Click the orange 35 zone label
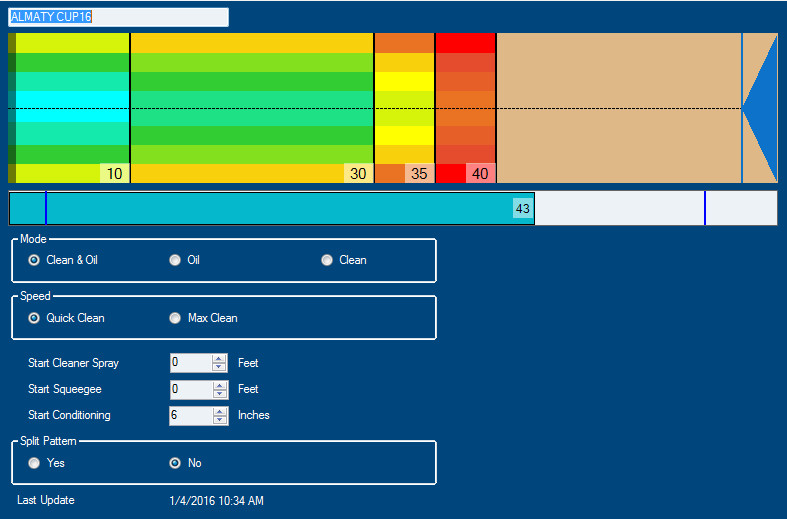 419,174
